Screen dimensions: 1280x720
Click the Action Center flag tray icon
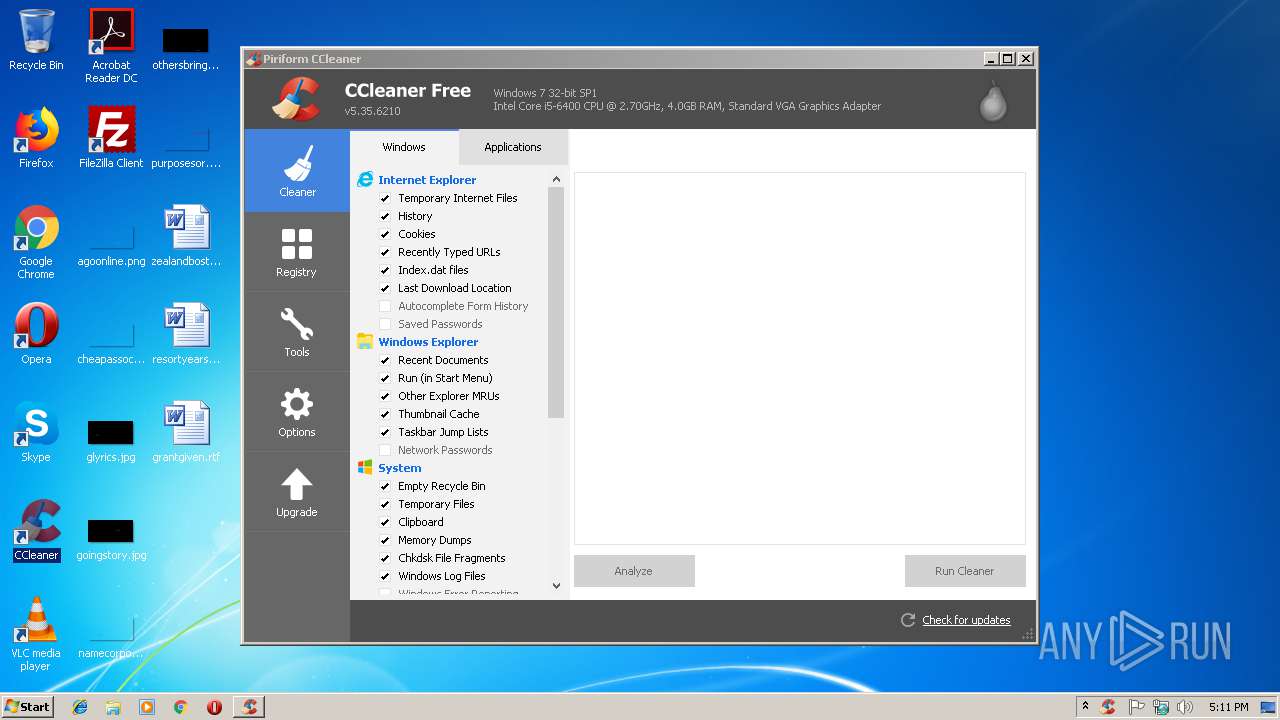click(1137, 707)
